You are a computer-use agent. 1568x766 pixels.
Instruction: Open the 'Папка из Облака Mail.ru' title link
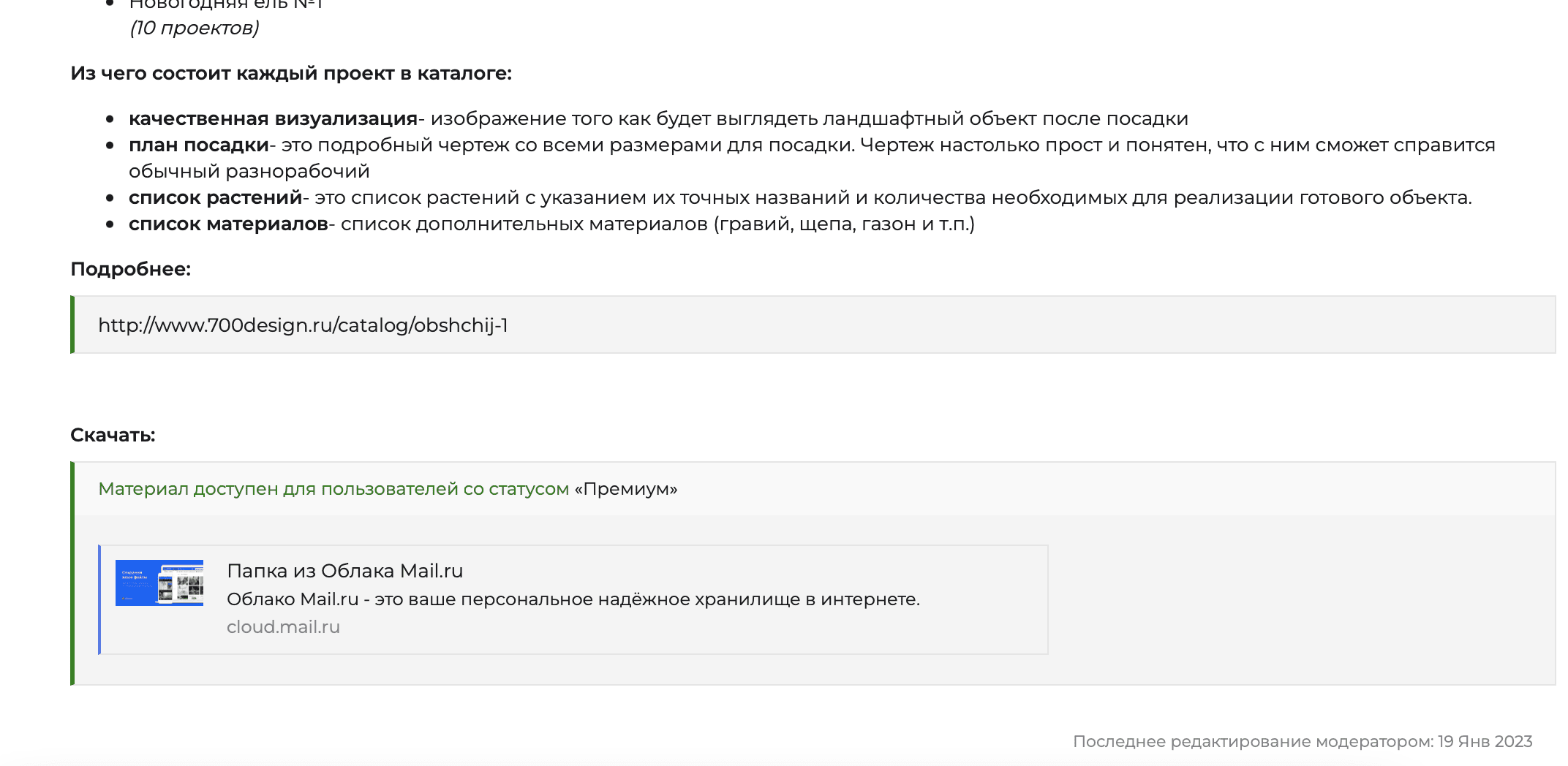tap(345, 571)
